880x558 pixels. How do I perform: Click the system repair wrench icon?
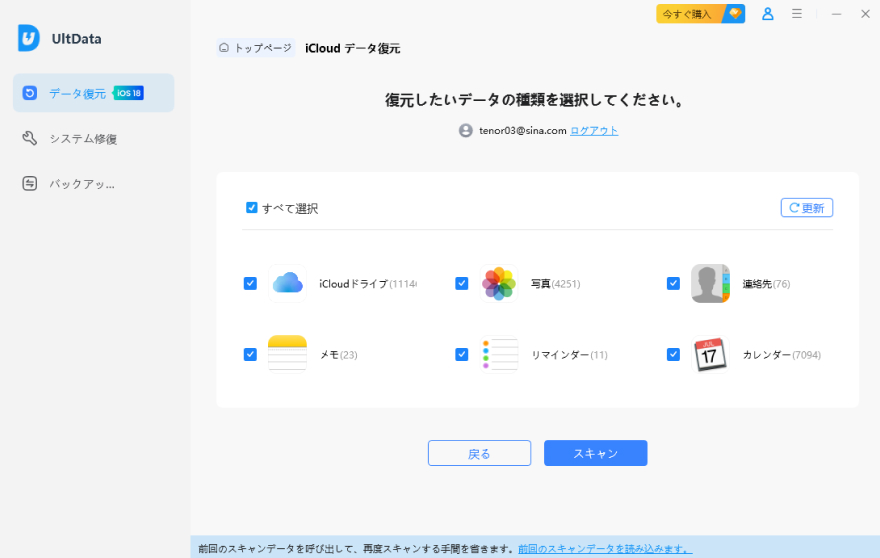pos(30,138)
